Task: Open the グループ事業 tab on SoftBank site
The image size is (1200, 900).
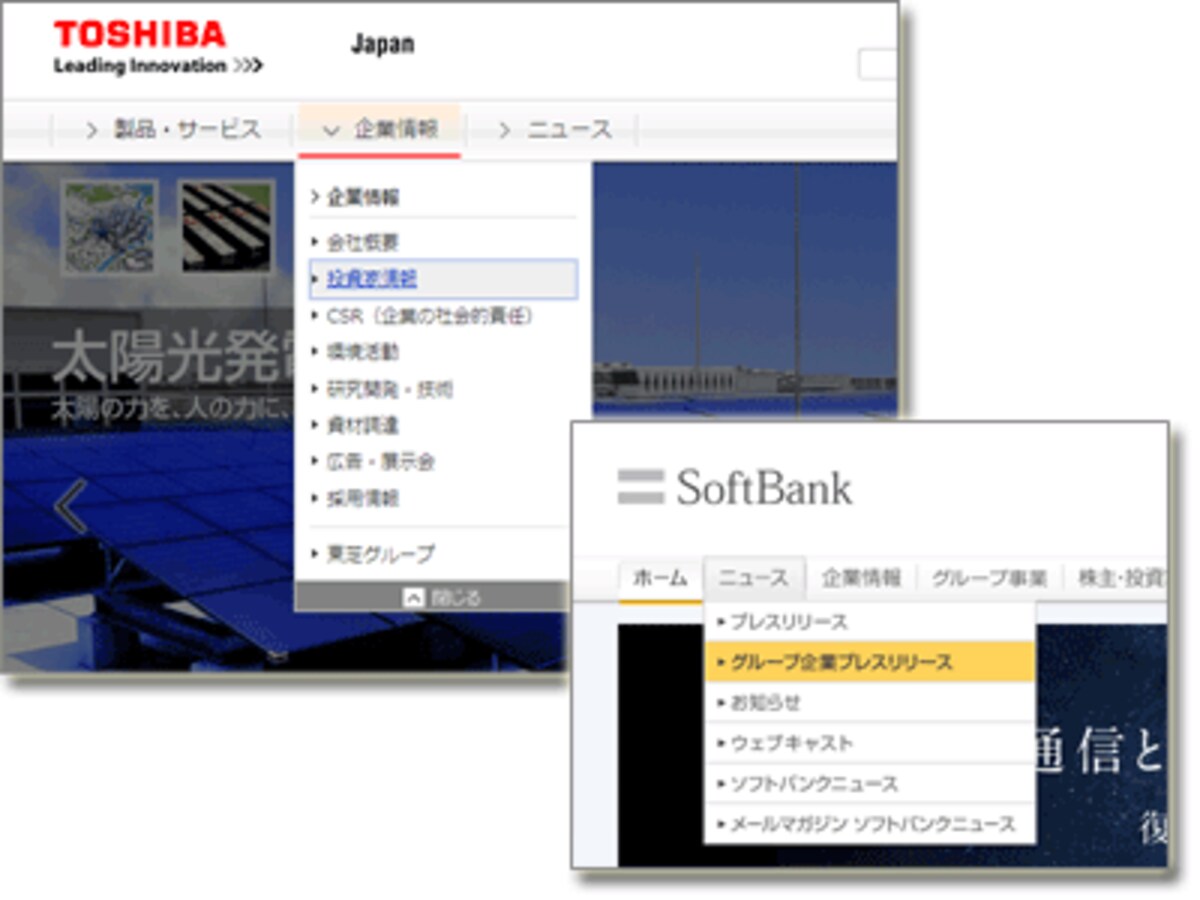Action: (989, 578)
